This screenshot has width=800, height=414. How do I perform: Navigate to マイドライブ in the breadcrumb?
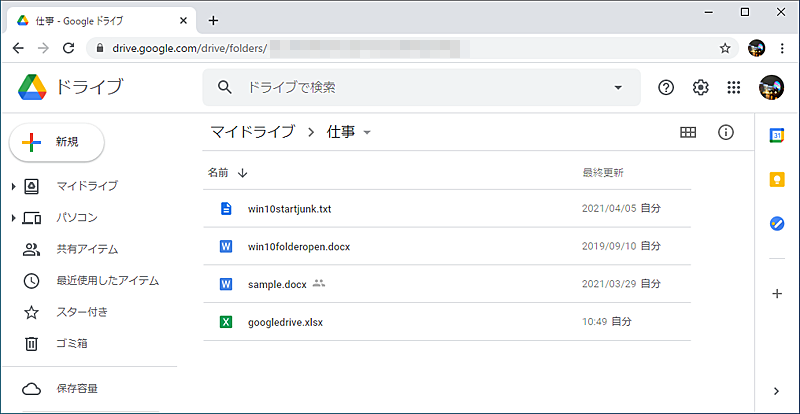point(252,132)
